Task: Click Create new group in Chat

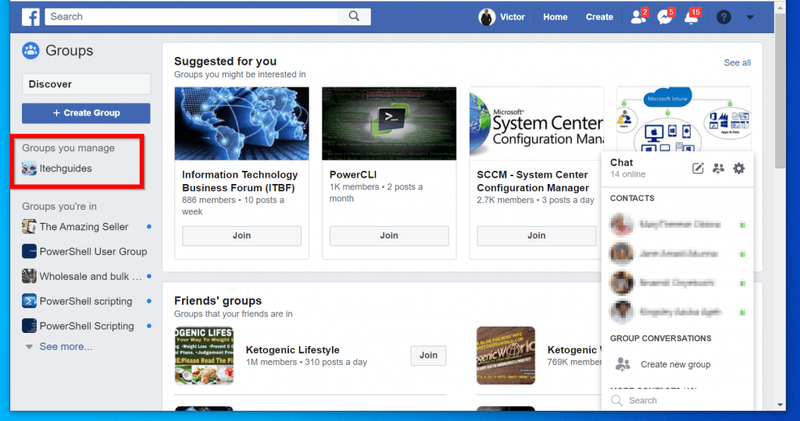Action: 676,364
